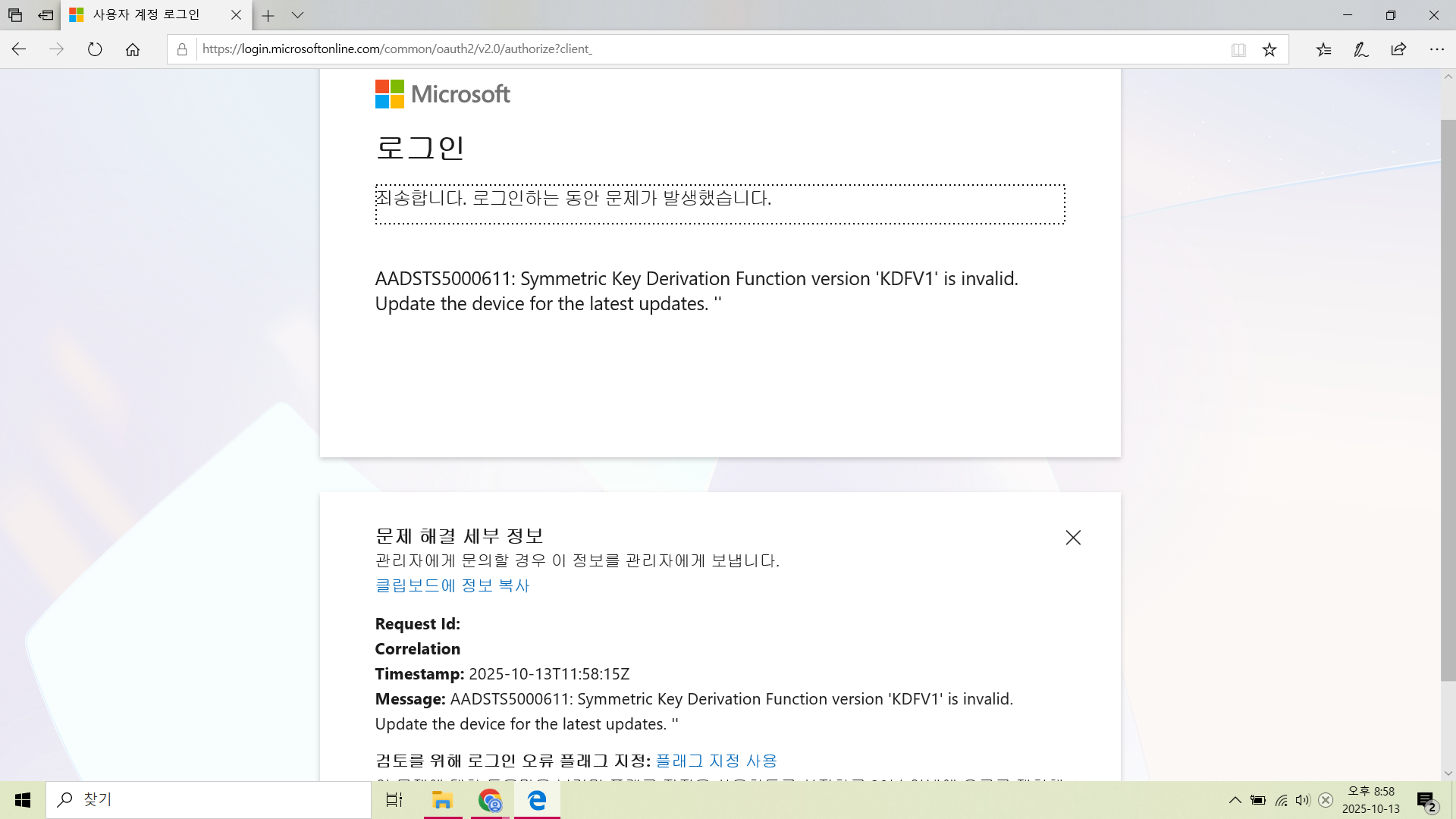The height and width of the screenshot is (819, 1456).
Task: Click the site lock icon
Action: (182, 49)
